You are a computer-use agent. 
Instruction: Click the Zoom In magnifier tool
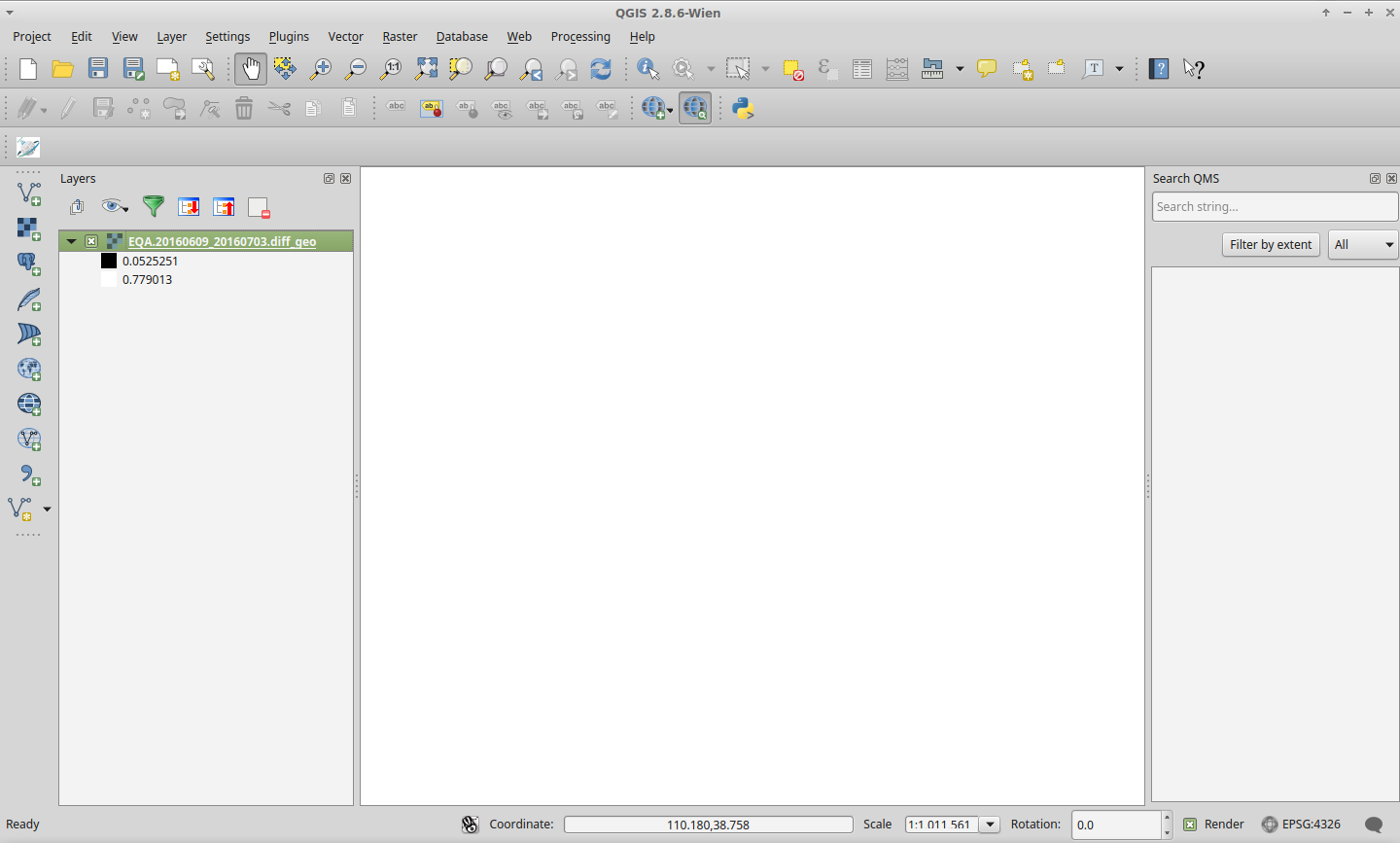coord(320,69)
